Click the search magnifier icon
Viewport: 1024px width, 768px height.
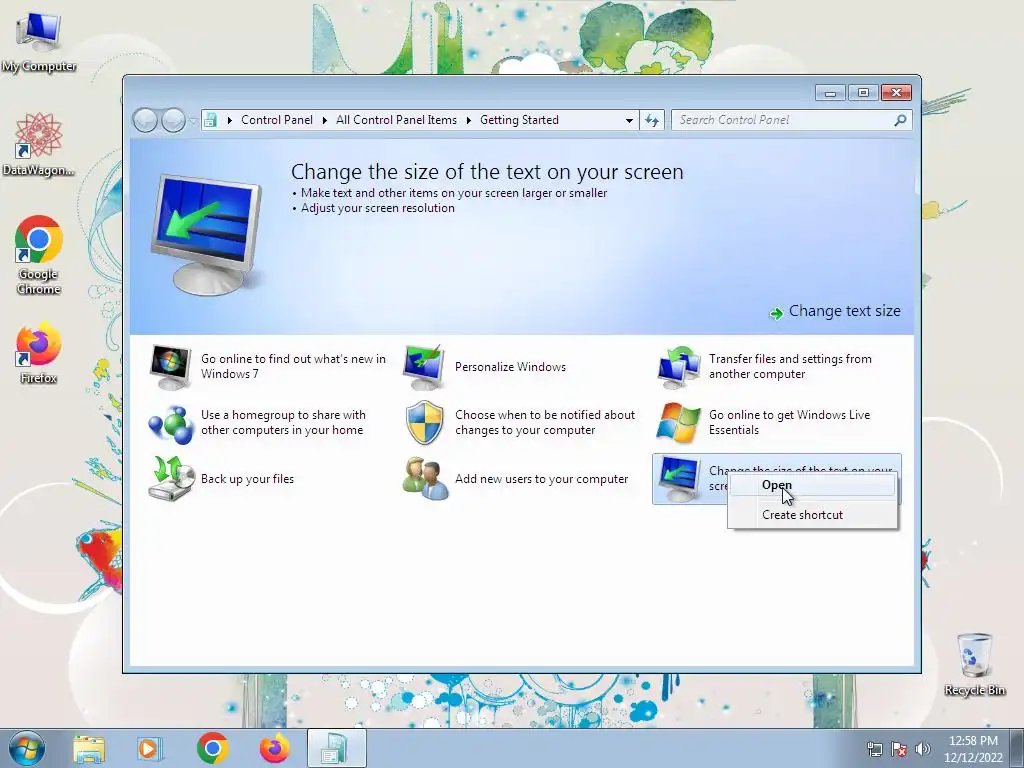click(x=900, y=120)
